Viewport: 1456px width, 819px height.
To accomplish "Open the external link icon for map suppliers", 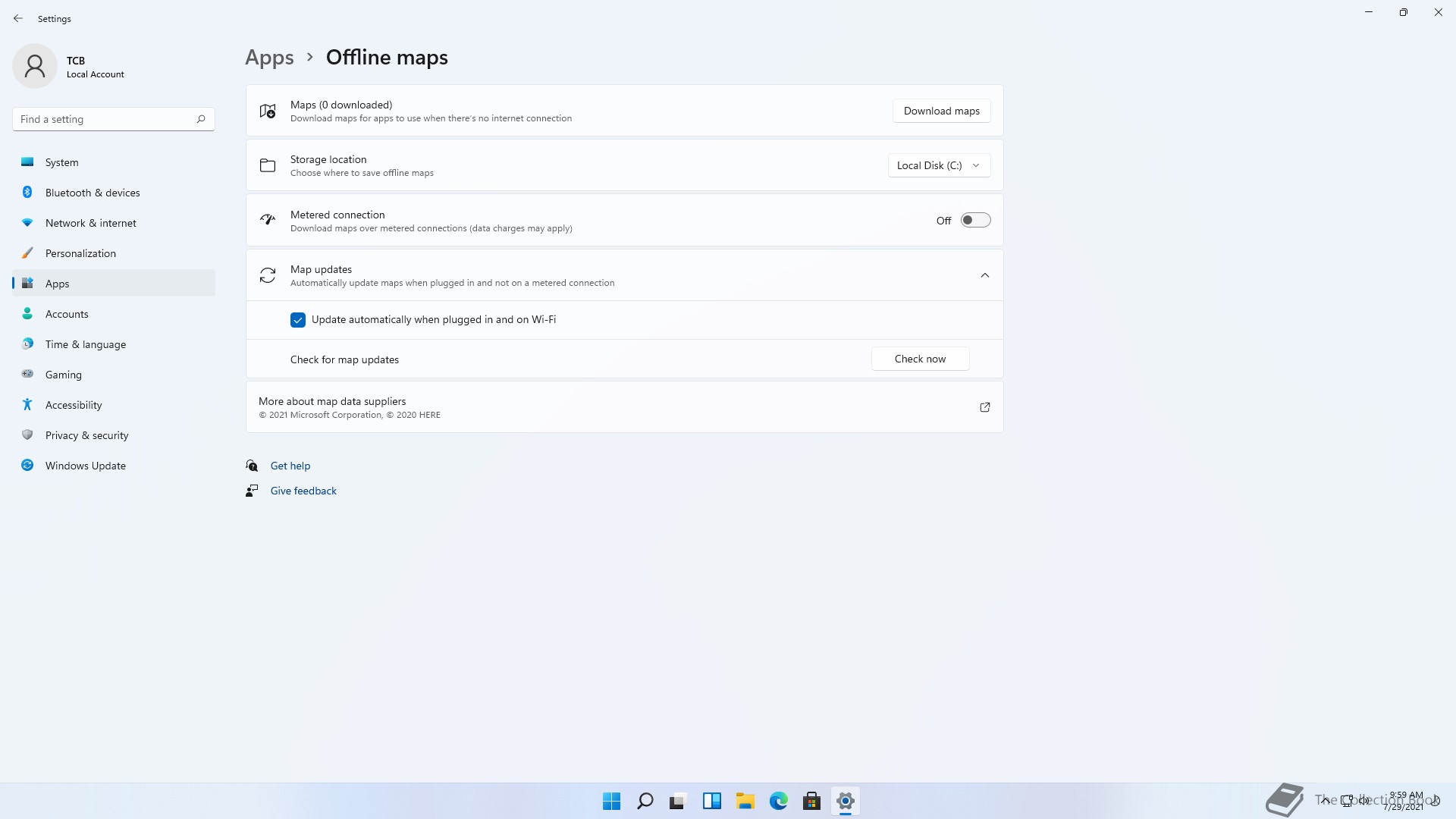I will pyautogui.click(x=984, y=407).
